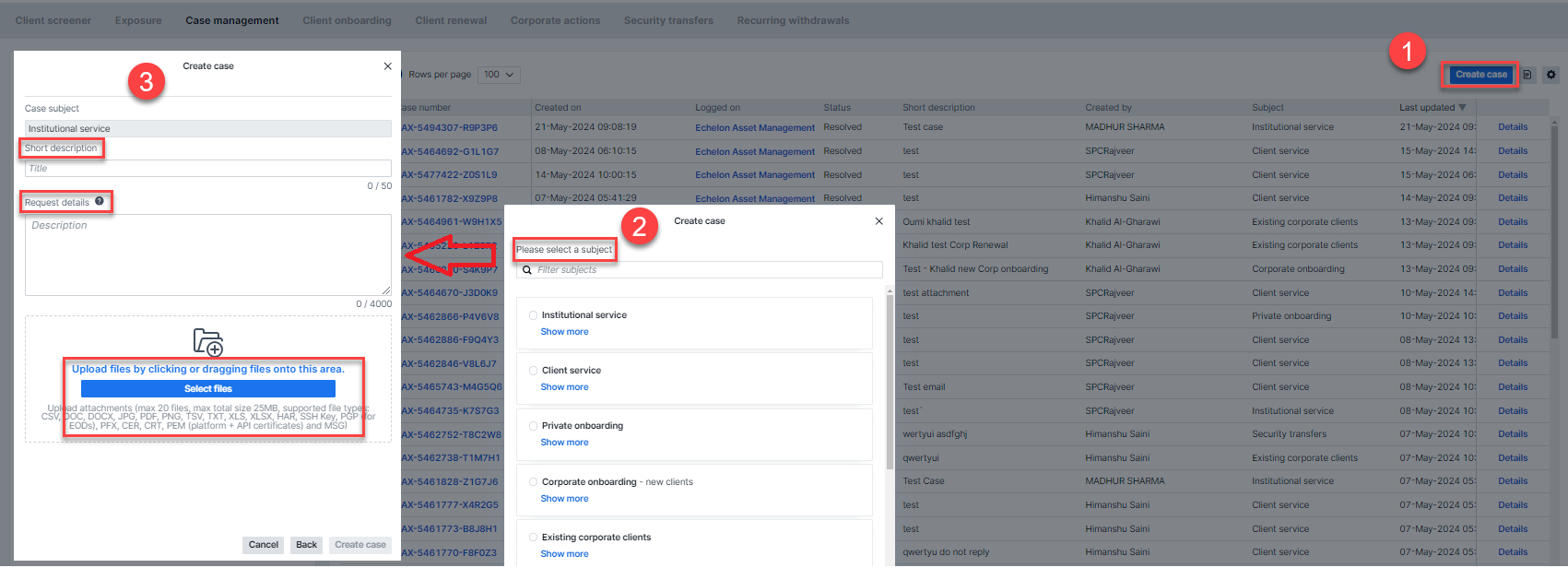Sort using the Last updated arrow

(1462, 108)
